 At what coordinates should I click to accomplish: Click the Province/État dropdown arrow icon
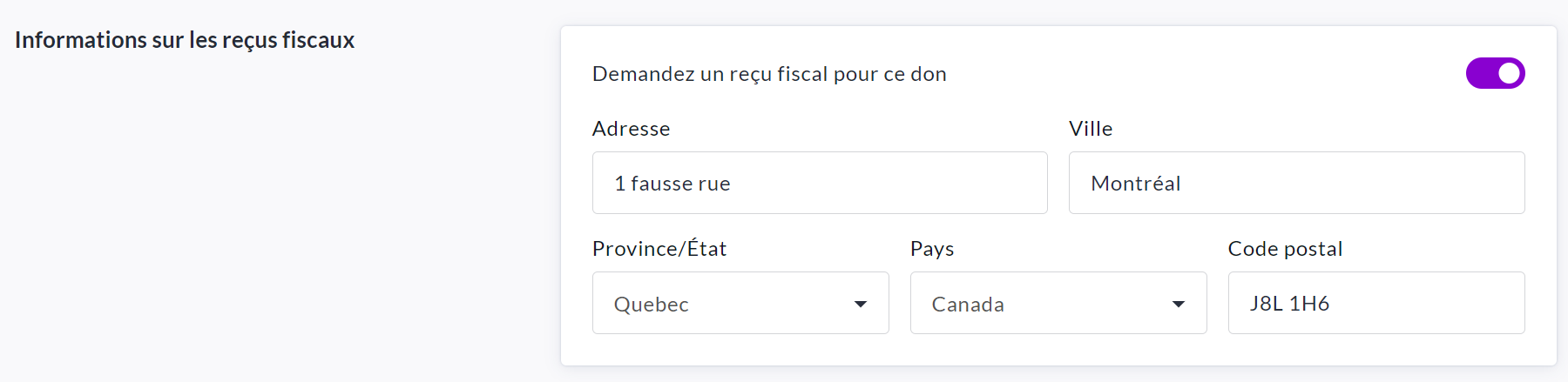tap(860, 304)
